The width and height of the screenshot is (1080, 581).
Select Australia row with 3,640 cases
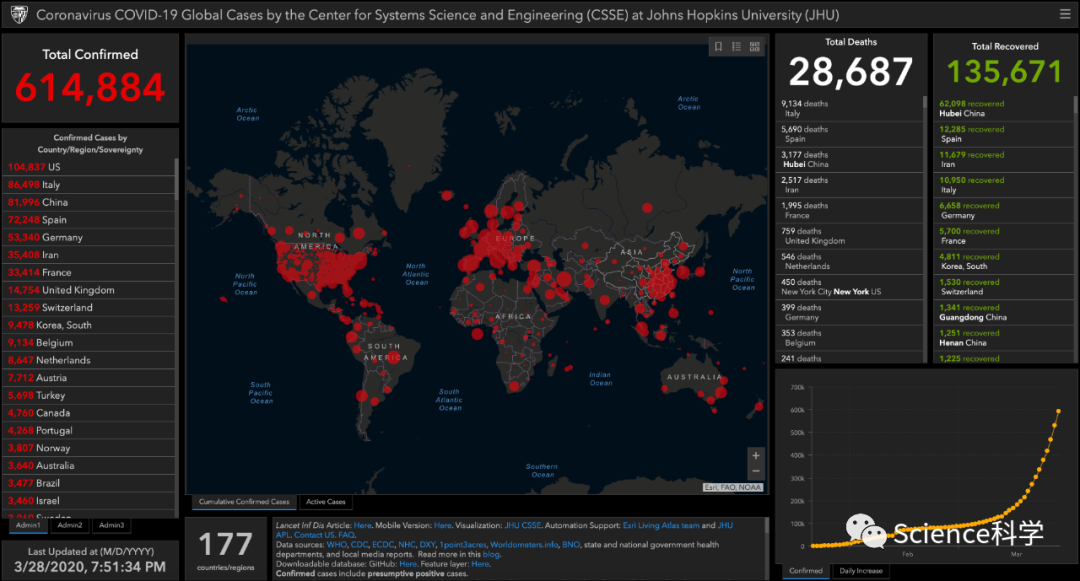pos(89,465)
